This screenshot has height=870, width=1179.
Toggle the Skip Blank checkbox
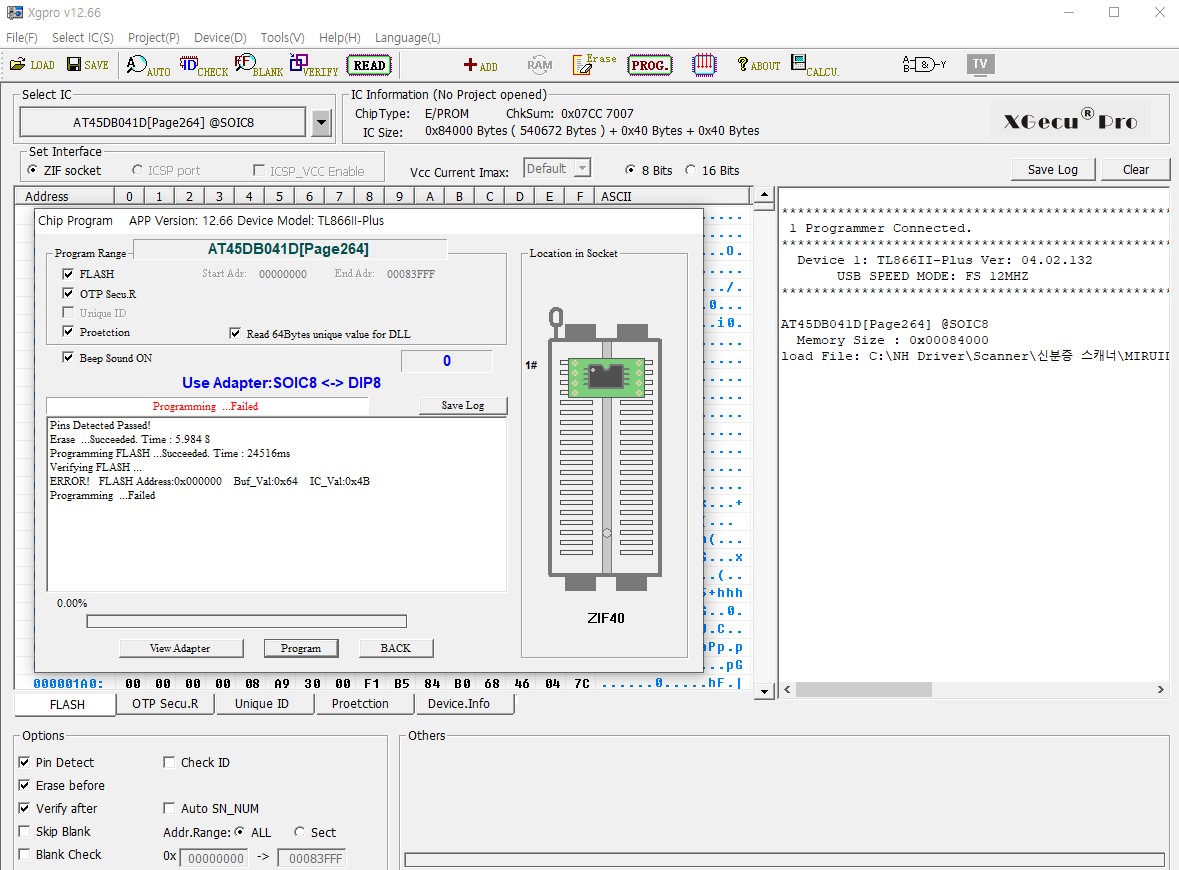click(x=25, y=832)
